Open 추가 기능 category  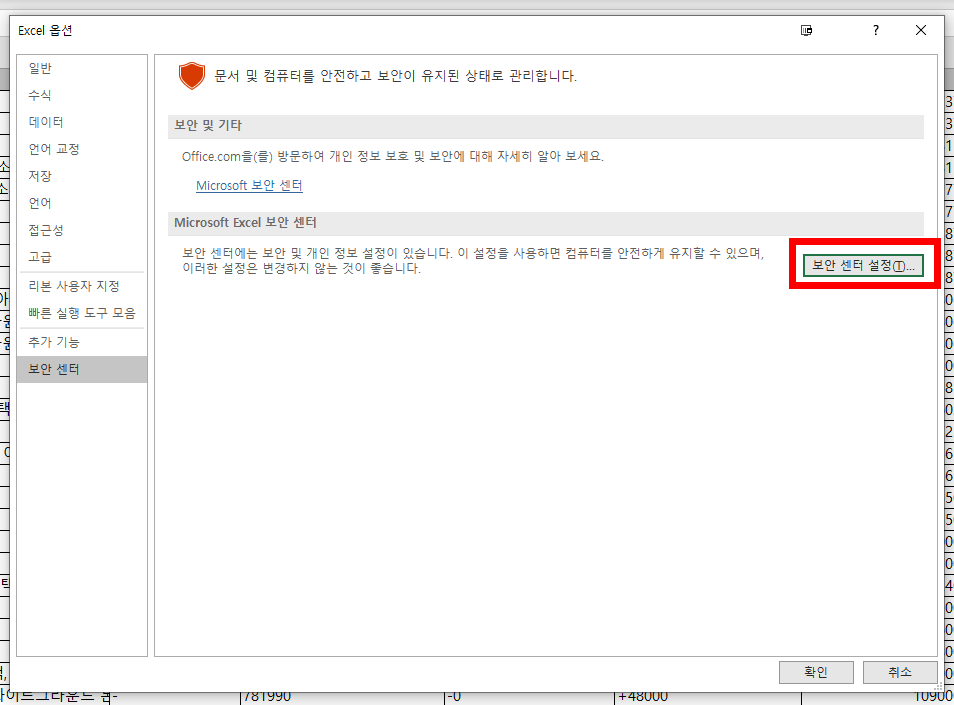[82, 342]
